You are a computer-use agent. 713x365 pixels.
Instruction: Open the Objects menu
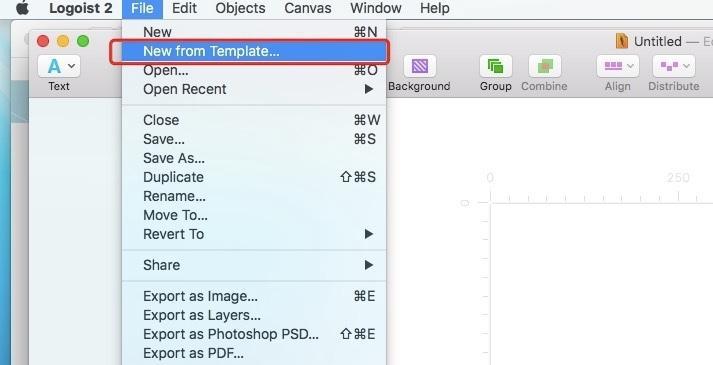click(240, 8)
